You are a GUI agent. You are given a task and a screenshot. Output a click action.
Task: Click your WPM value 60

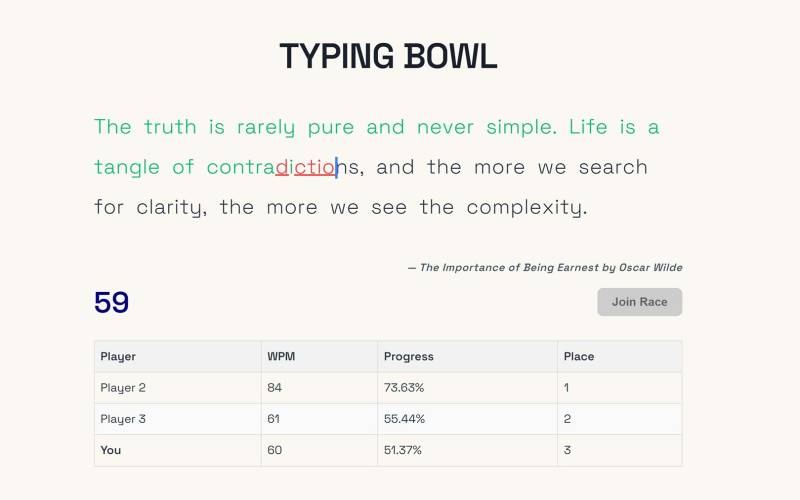[x=274, y=450]
